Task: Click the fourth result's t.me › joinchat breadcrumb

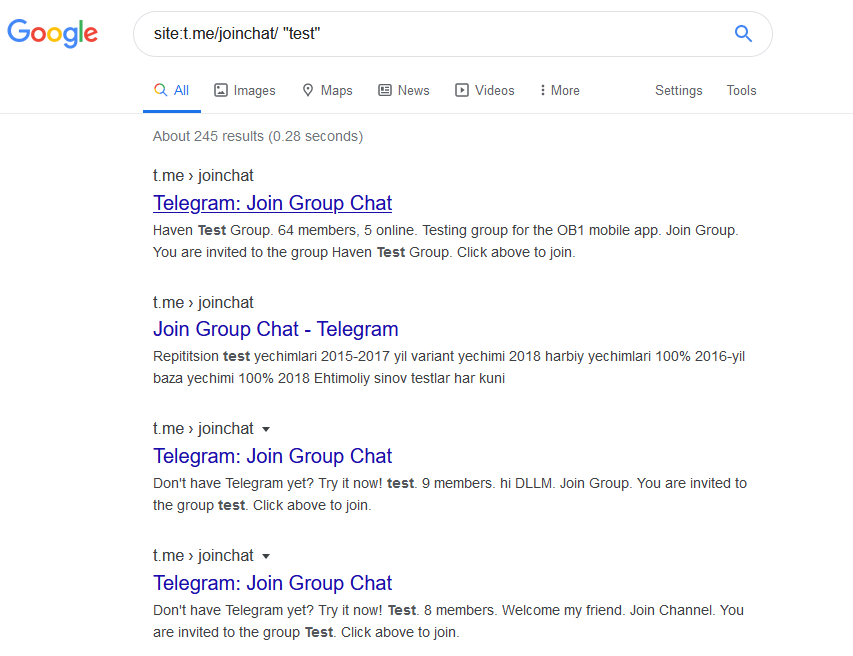Action: tap(203, 555)
